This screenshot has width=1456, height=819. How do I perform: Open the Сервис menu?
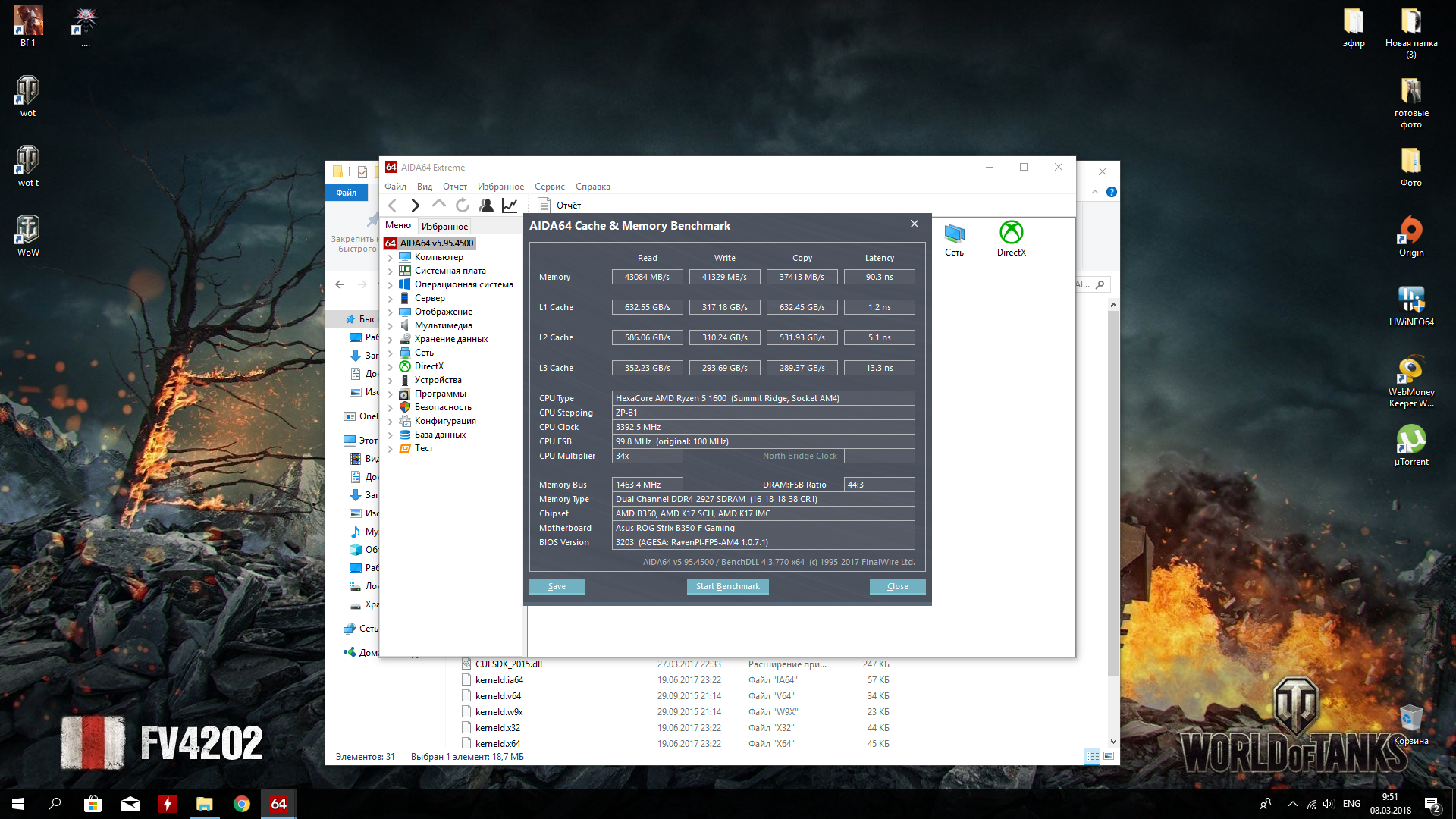point(549,187)
